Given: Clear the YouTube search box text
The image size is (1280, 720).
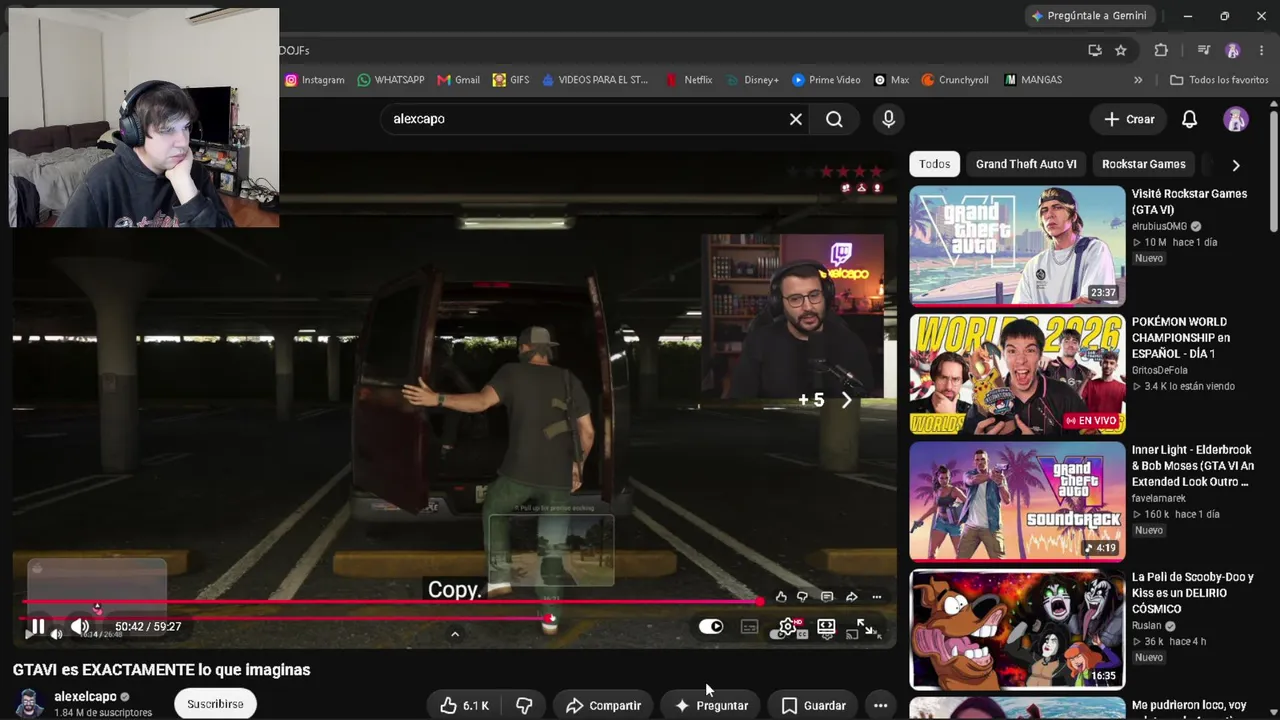Looking at the screenshot, I should 796,119.
